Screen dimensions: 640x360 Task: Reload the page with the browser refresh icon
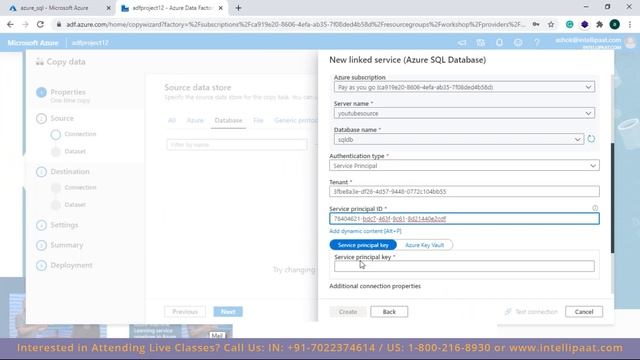point(40,24)
